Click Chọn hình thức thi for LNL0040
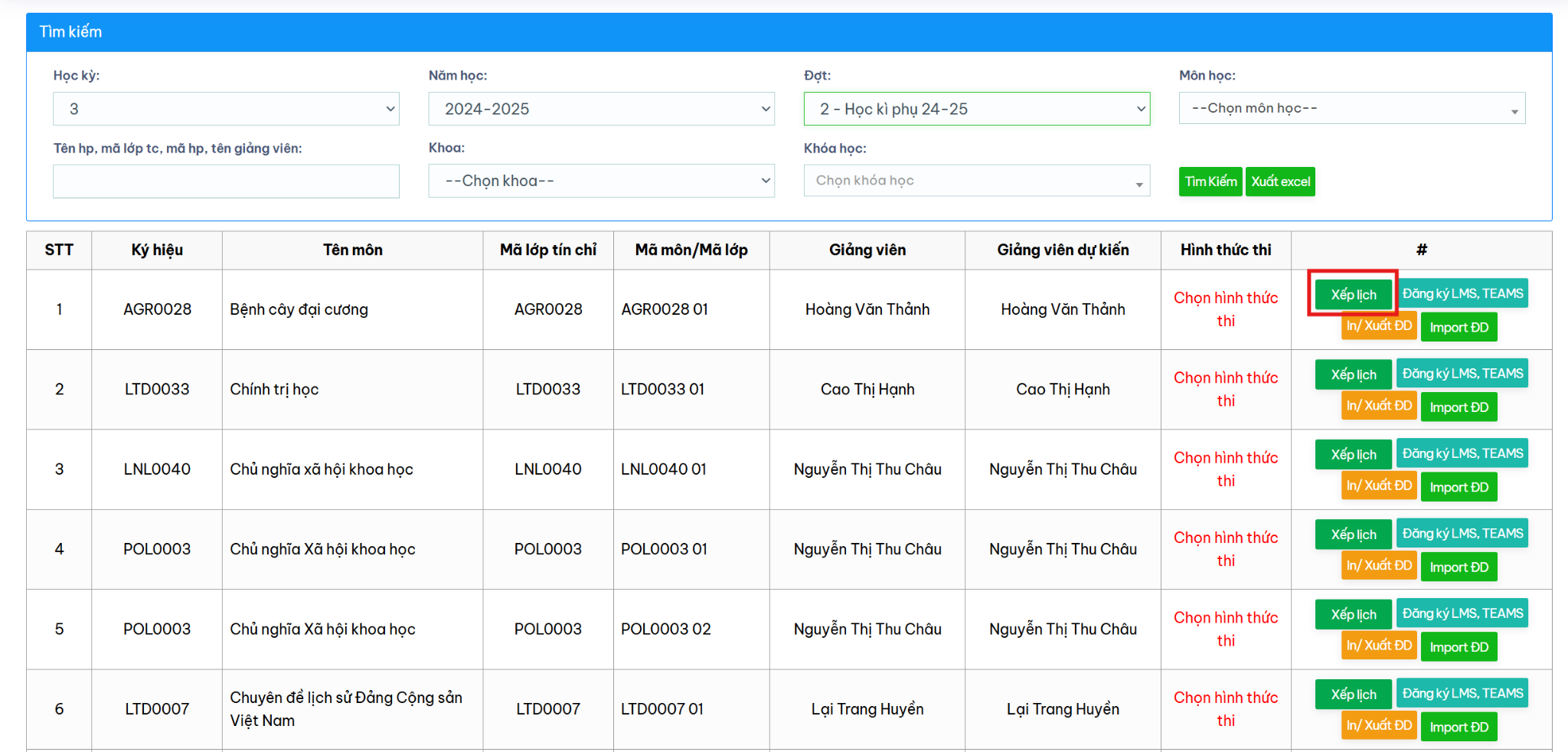This screenshot has width=1568, height=752. (x=1226, y=469)
